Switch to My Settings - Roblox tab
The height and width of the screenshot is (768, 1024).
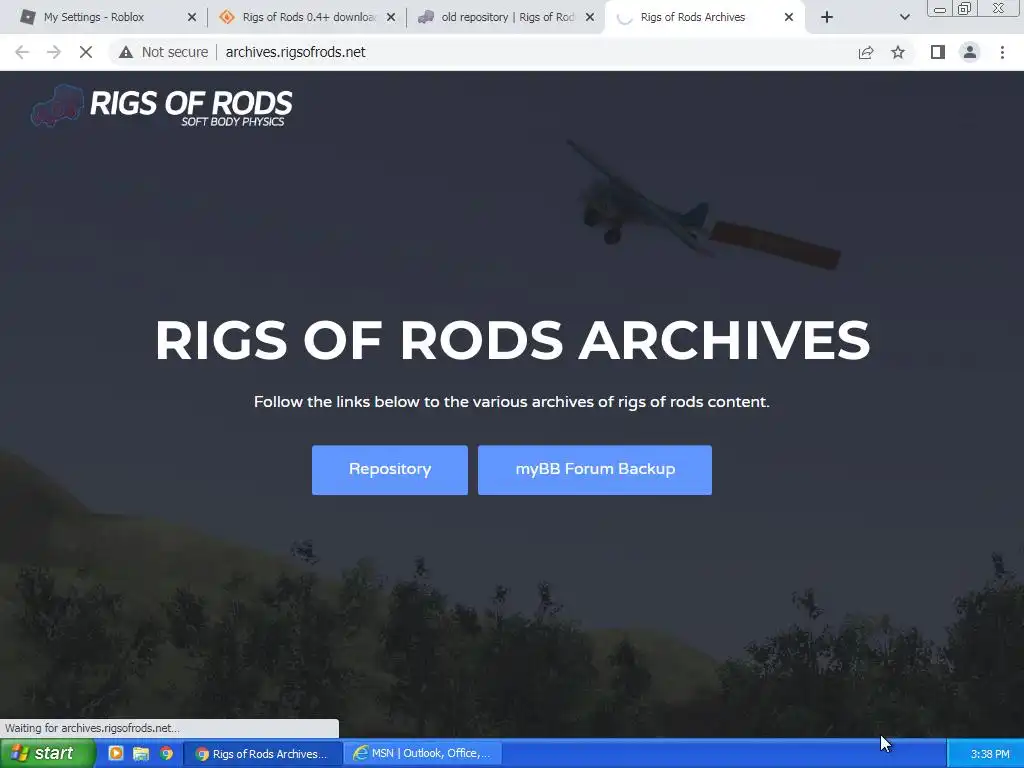(93, 17)
